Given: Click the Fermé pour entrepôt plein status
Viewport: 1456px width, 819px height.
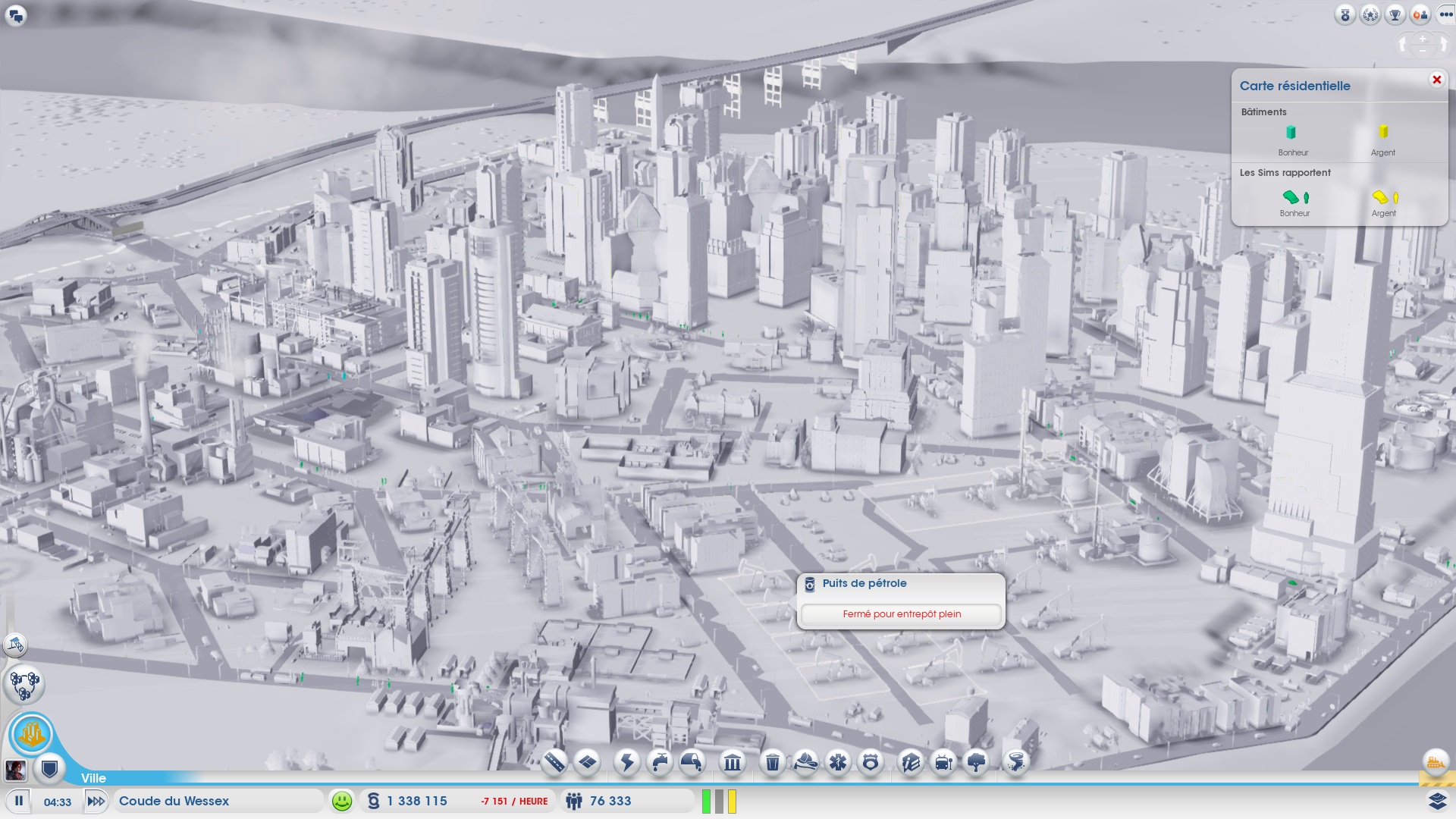Looking at the screenshot, I should coord(902,614).
